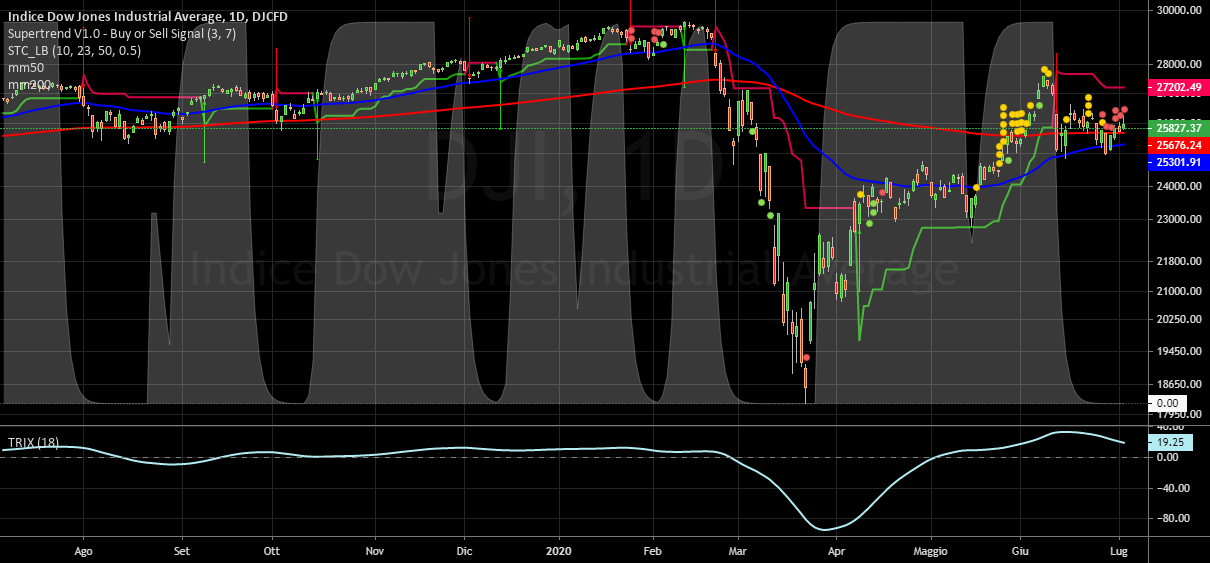The height and width of the screenshot is (563, 1210).
Task: Click the Ott label on time axis
Action: click(271, 550)
